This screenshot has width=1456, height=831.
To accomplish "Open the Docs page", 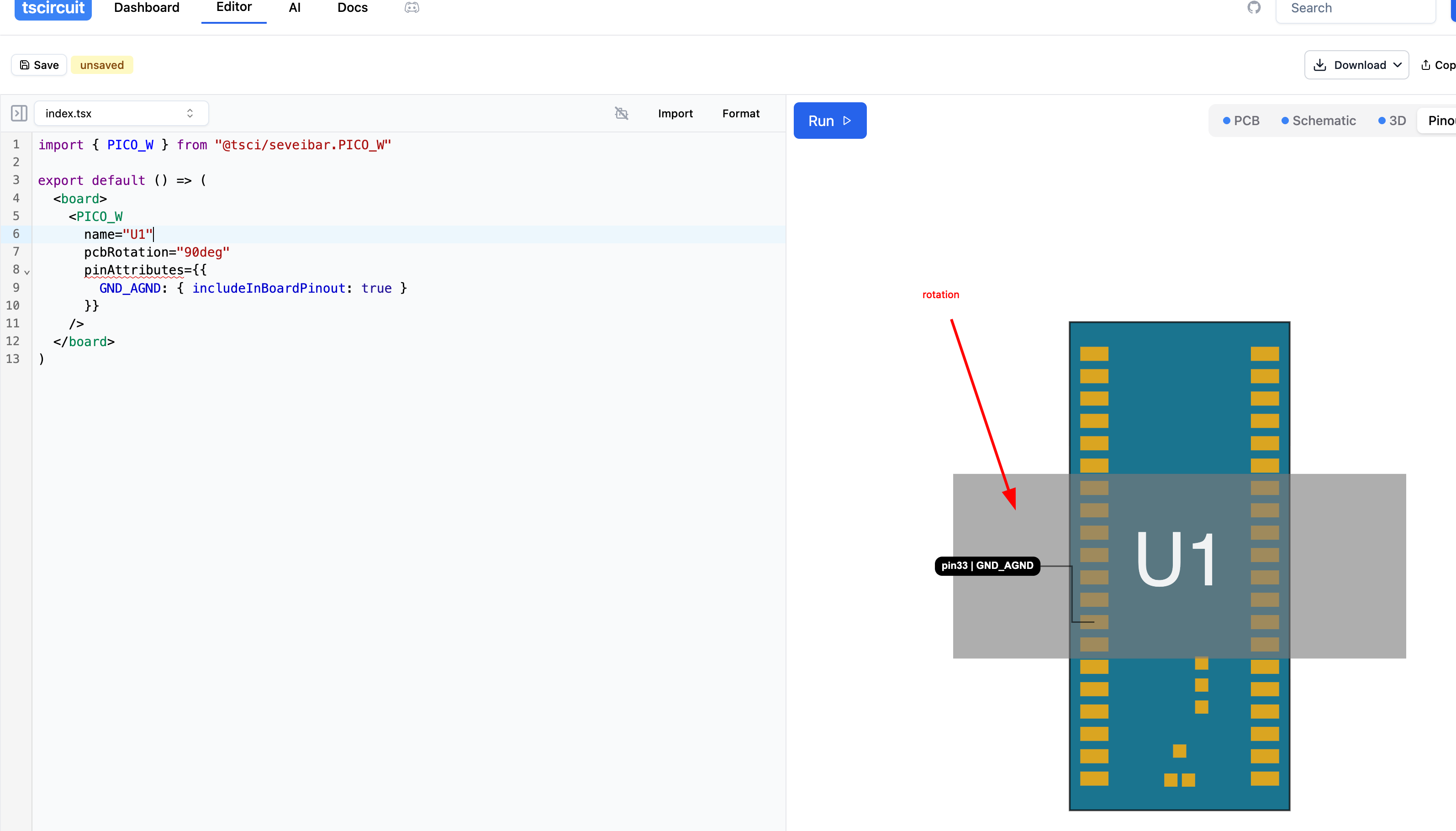I will [352, 8].
